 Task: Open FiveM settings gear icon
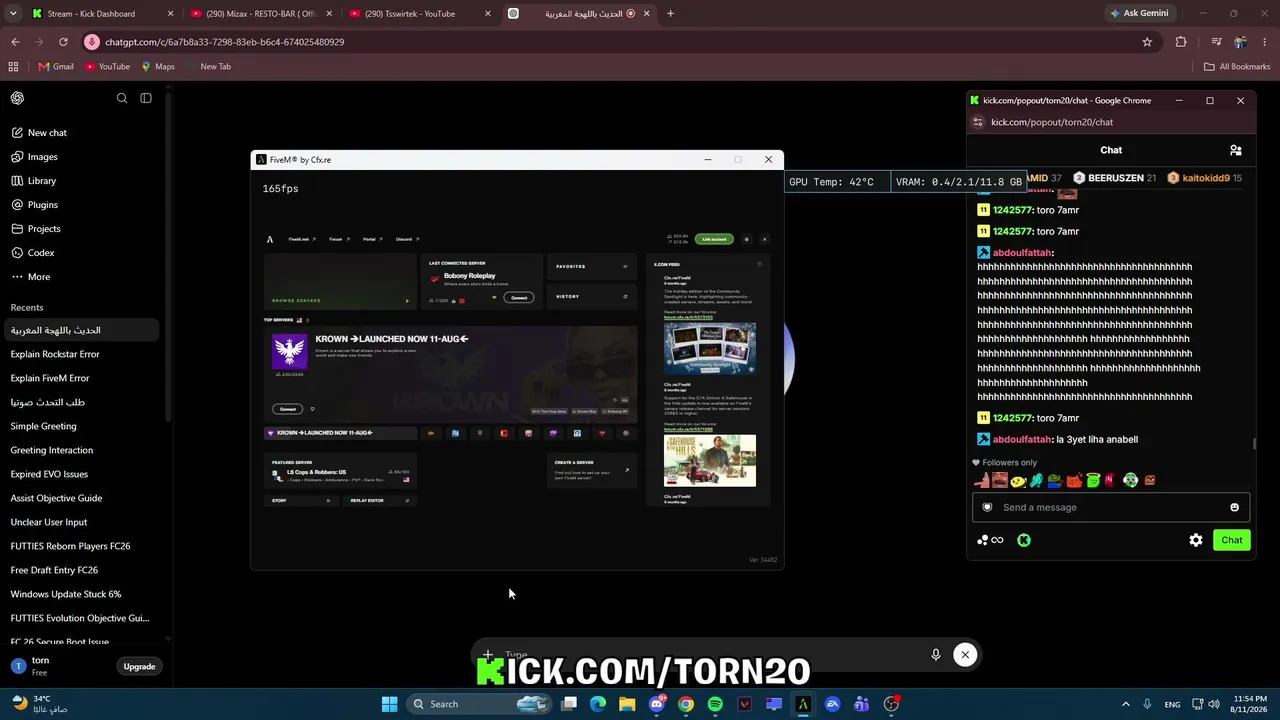click(x=746, y=239)
